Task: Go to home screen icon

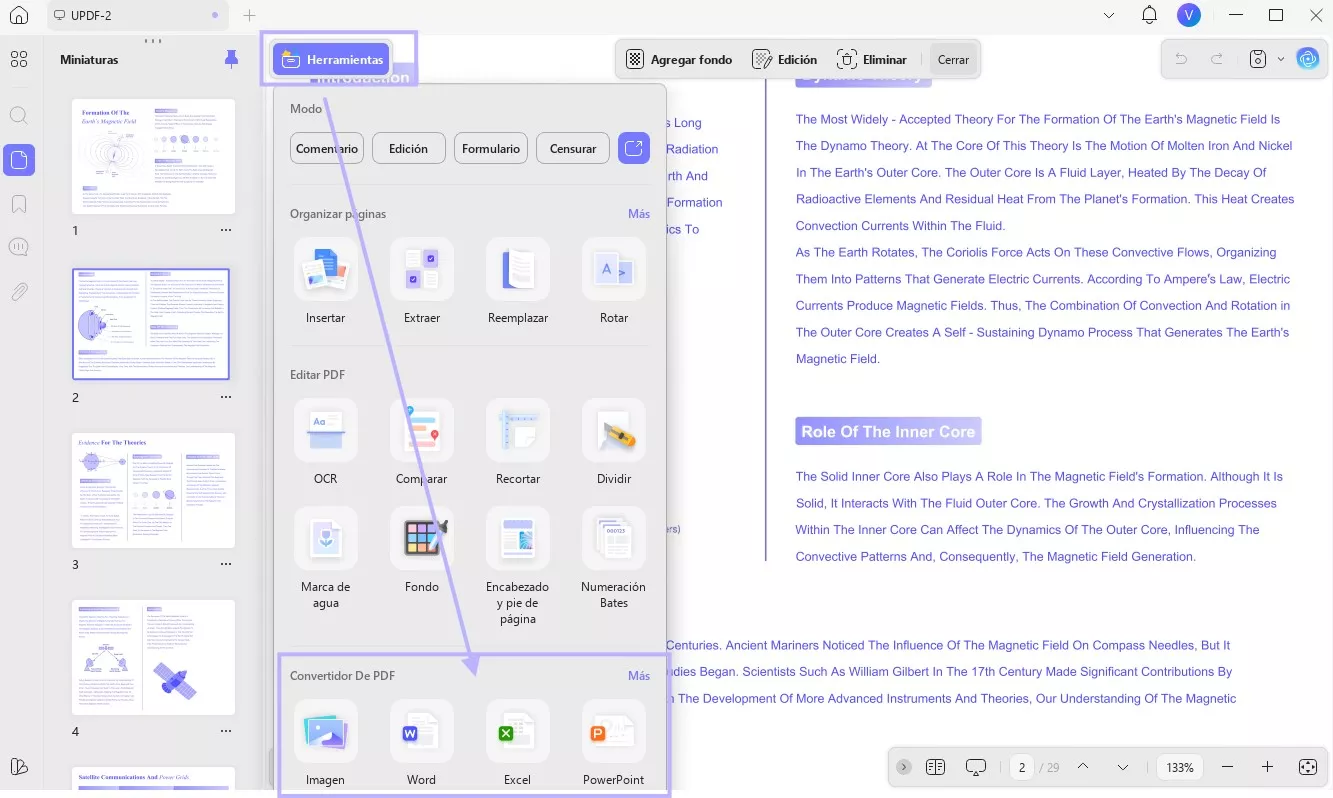Action: pyautogui.click(x=19, y=15)
